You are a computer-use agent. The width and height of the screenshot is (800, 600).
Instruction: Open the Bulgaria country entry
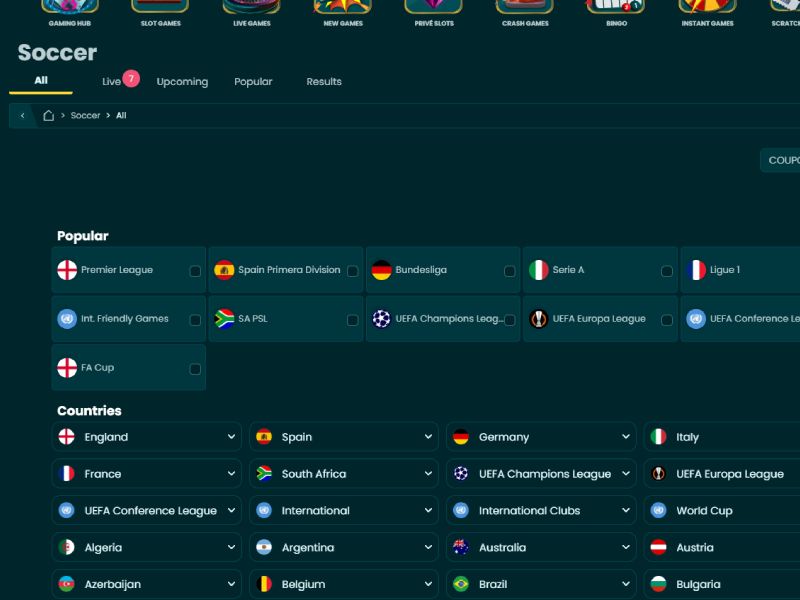[722, 584]
